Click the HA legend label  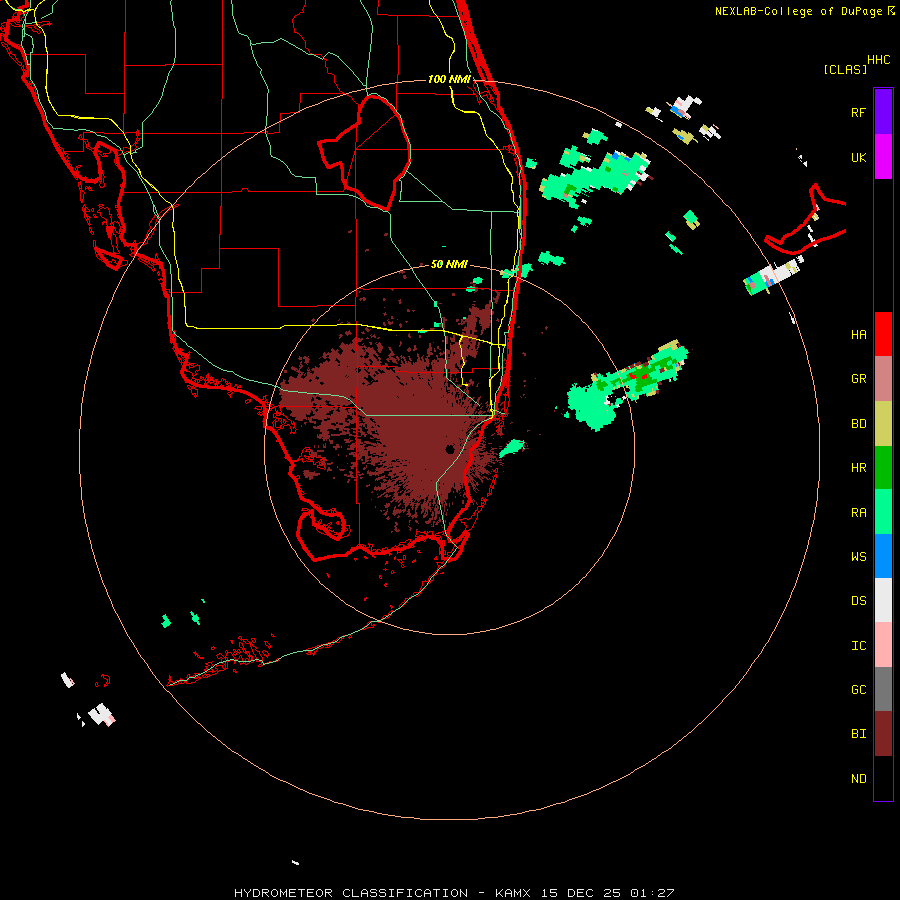pos(859,334)
